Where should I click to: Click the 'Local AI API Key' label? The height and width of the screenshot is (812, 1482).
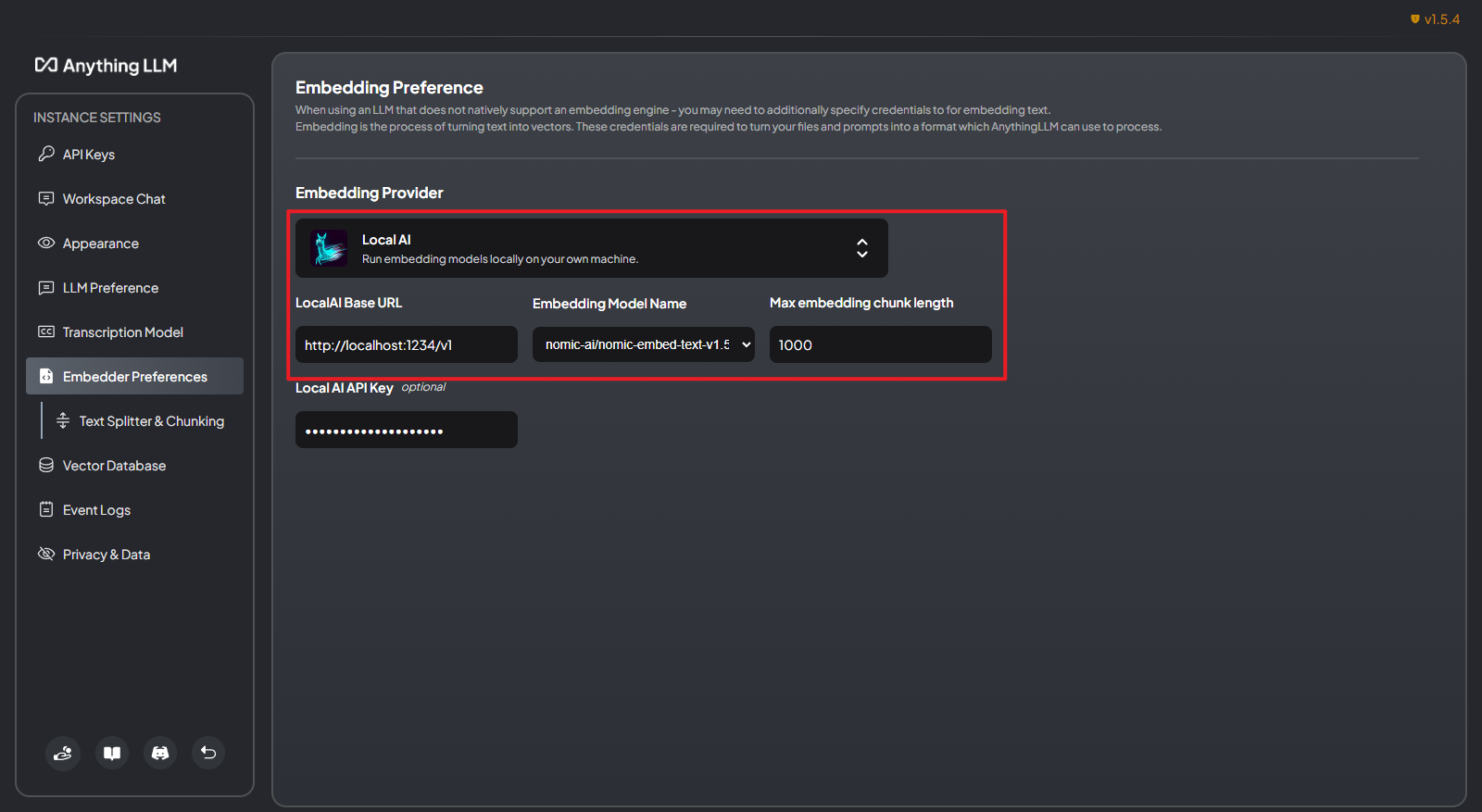[x=345, y=388]
